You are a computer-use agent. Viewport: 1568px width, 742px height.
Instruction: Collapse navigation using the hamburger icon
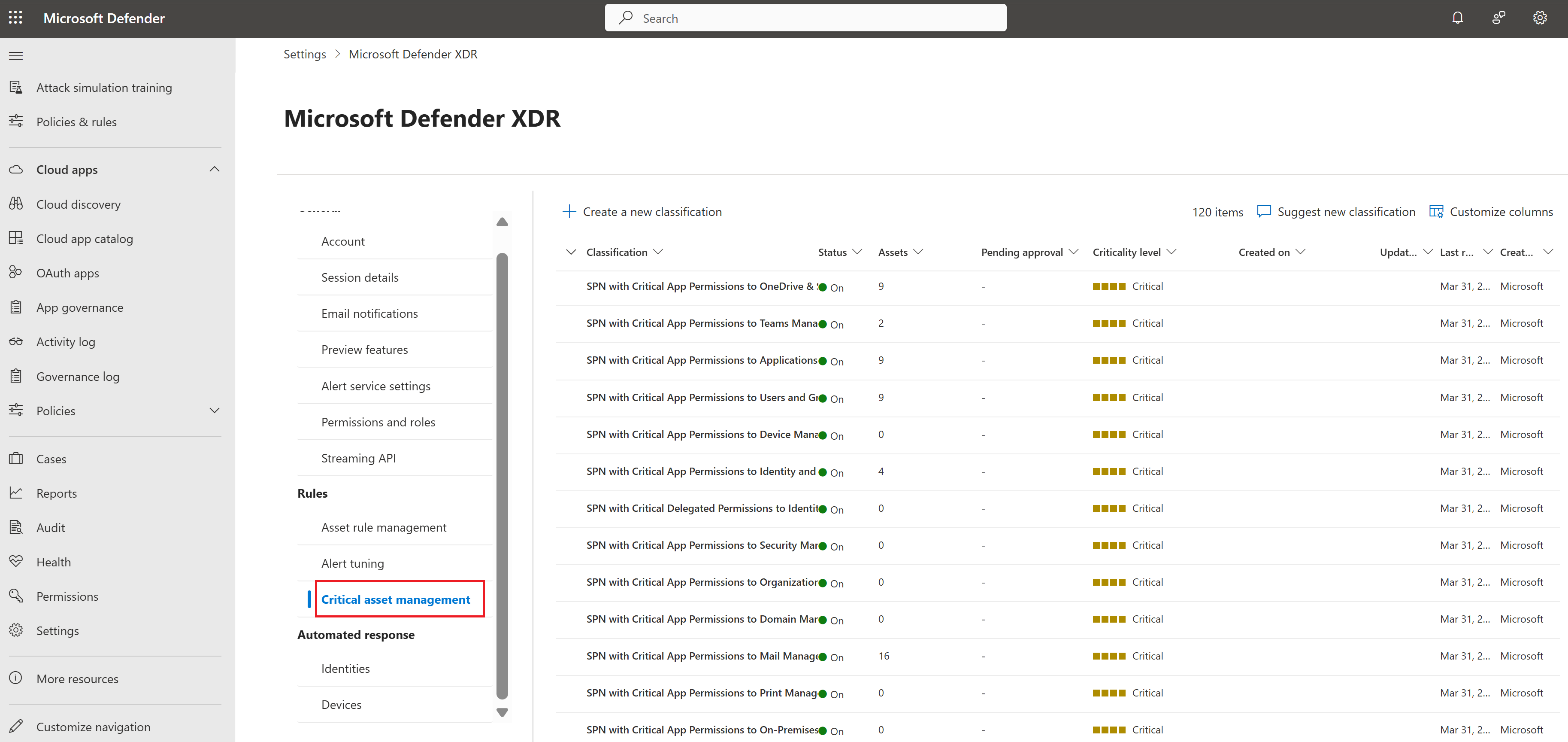tap(16, 56)
